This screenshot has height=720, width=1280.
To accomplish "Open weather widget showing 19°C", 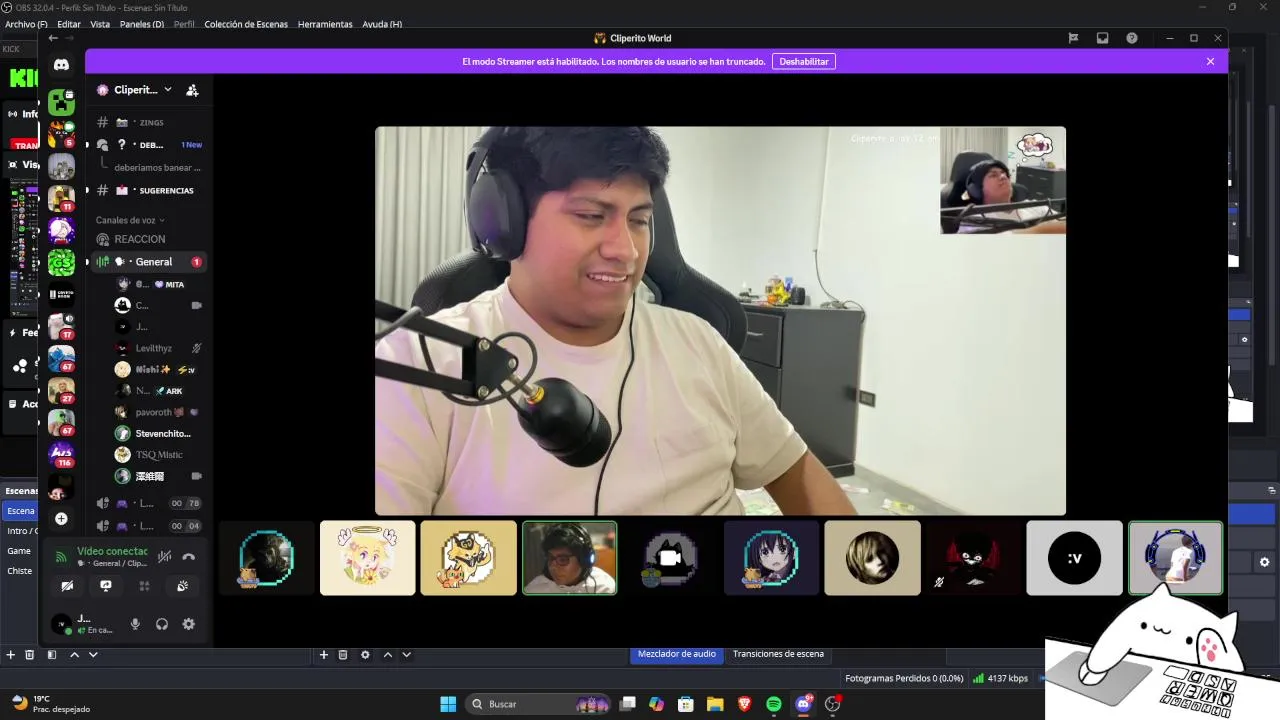I will (48, 704).
